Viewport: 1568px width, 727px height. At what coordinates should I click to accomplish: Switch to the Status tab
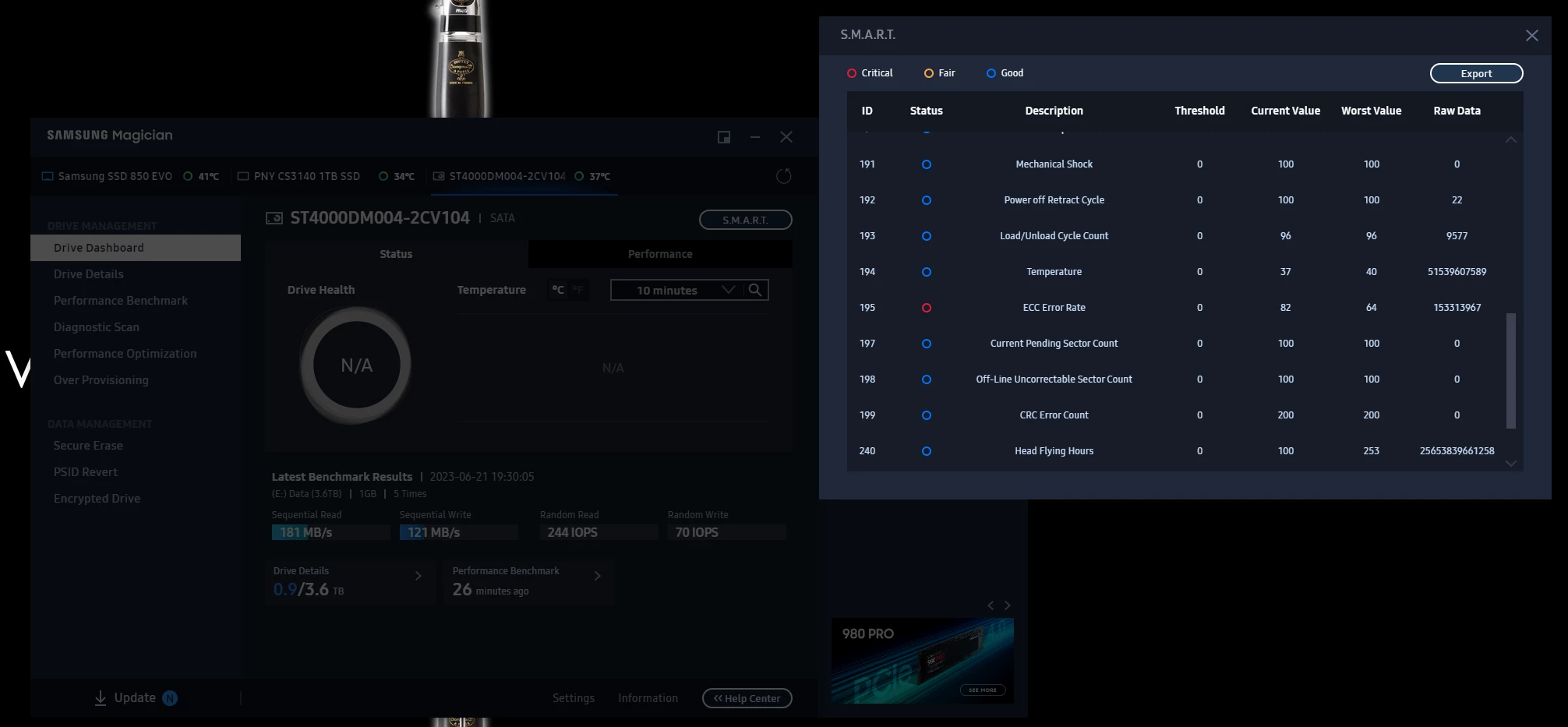tap(396, 254)
